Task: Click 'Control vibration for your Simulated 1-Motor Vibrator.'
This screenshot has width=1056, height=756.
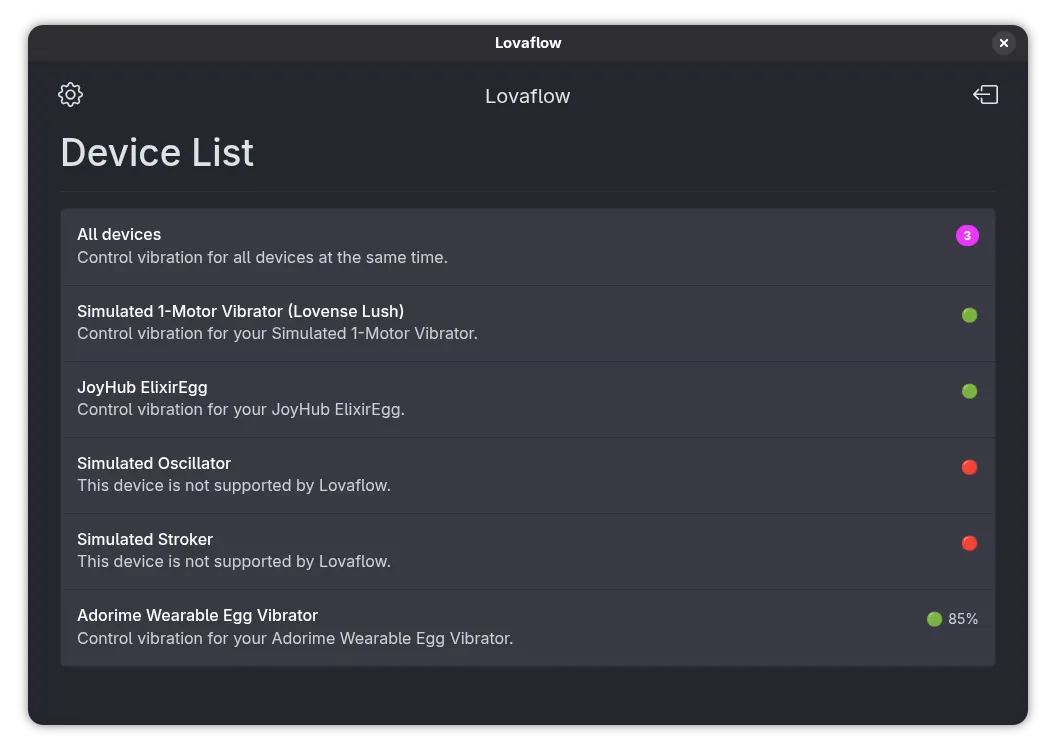Action: 277,334
